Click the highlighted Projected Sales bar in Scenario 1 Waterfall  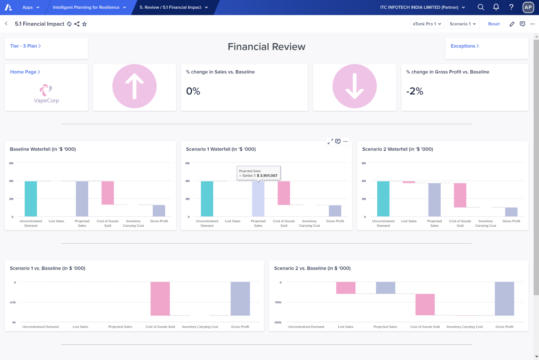(x=258, y=199)
